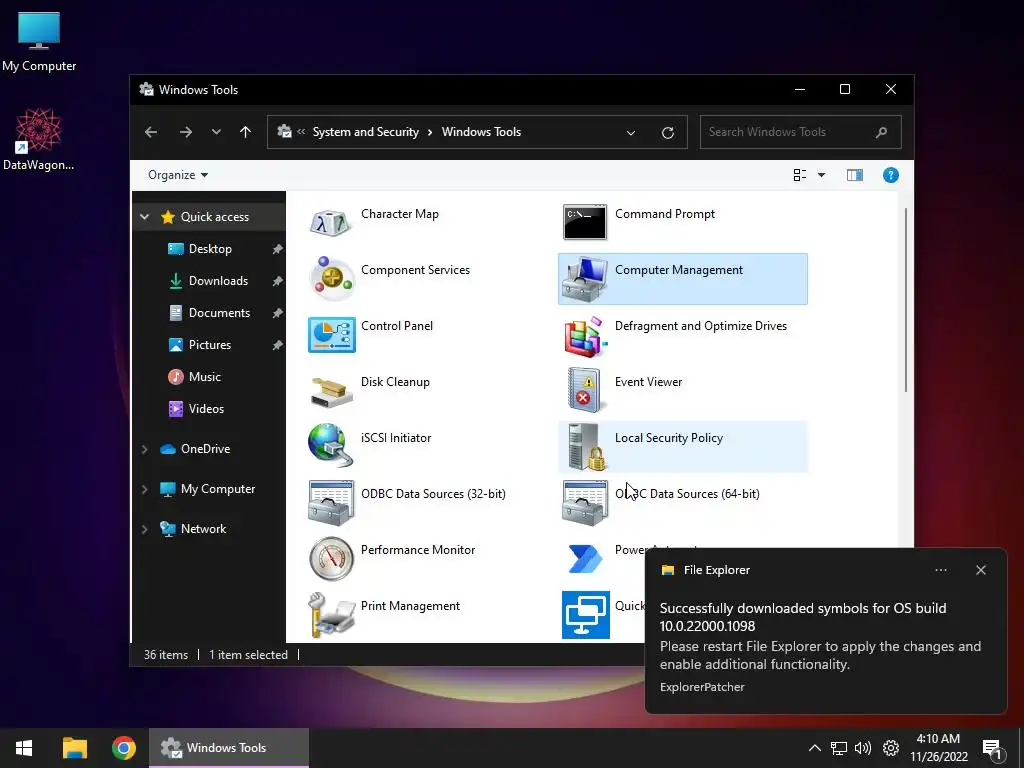Expand the OneDrive tree node
Screen dimensions: 1024x768
point(144,449)
